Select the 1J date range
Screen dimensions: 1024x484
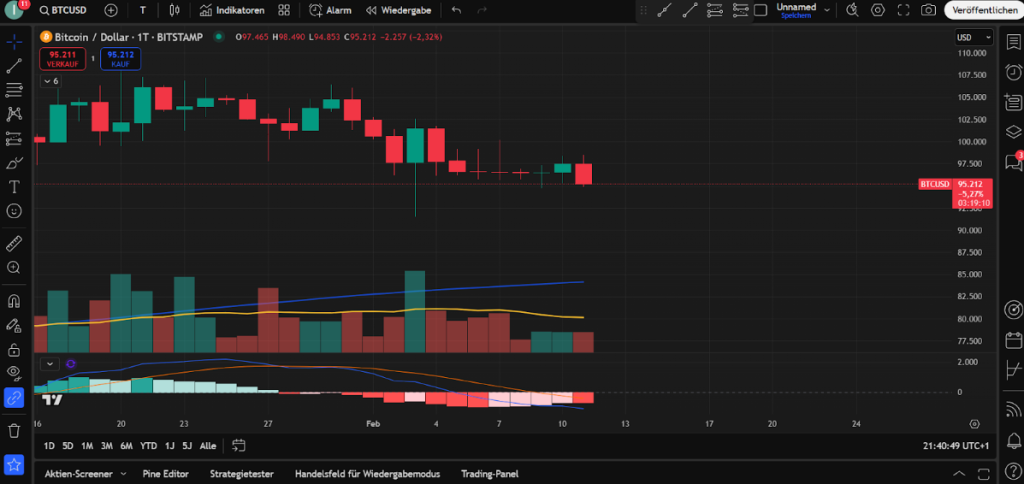click(x=170, y=445)
